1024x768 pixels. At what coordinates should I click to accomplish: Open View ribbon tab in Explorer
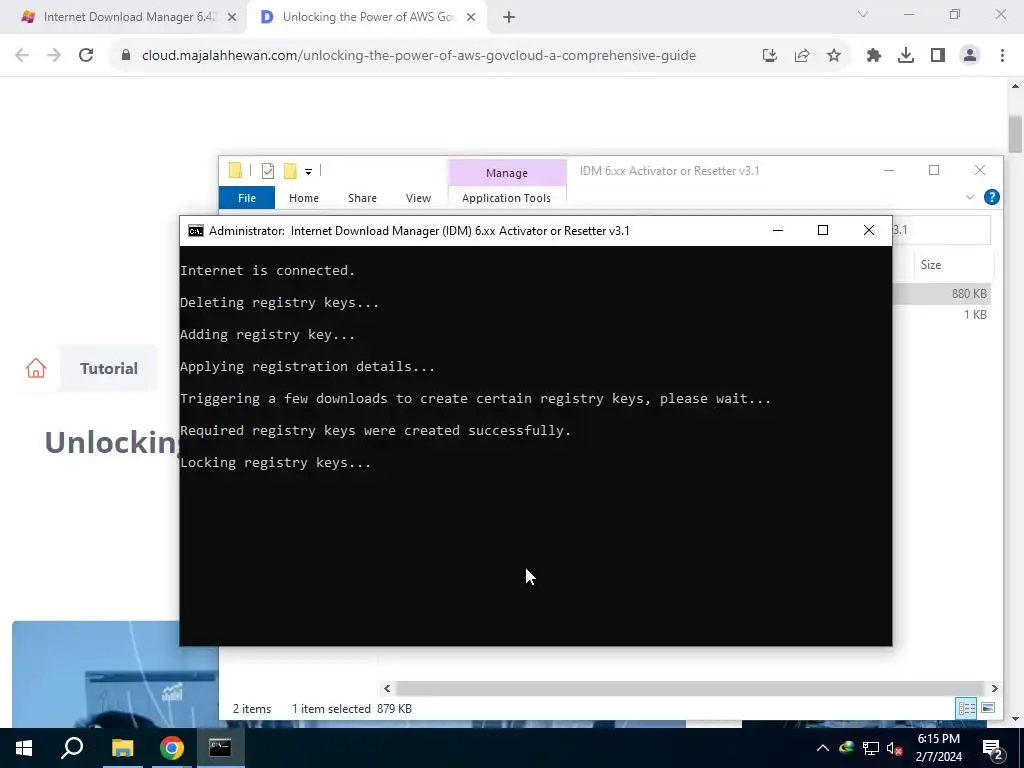coord(418,198)
